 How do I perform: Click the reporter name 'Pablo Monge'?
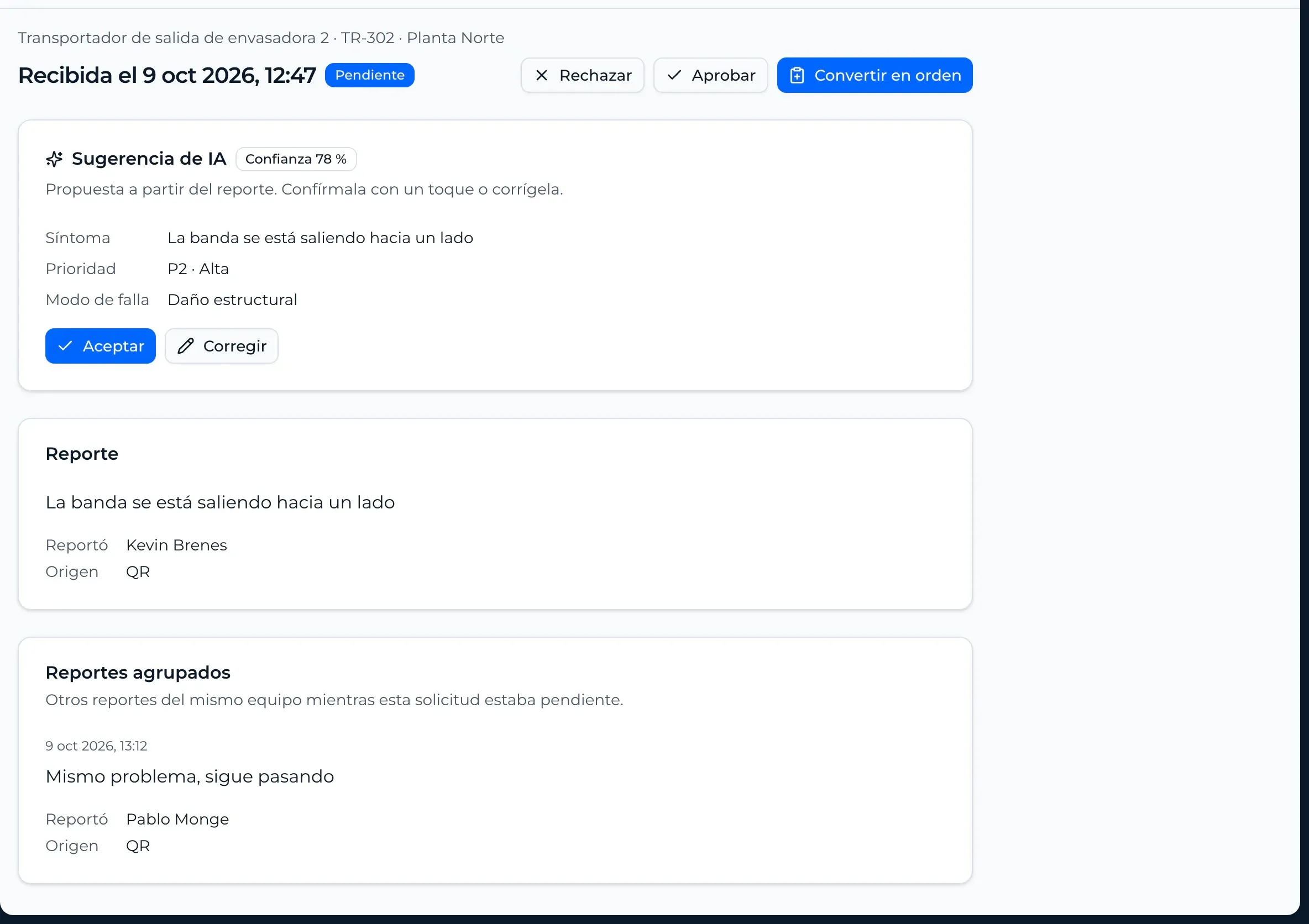pos(177,819)
